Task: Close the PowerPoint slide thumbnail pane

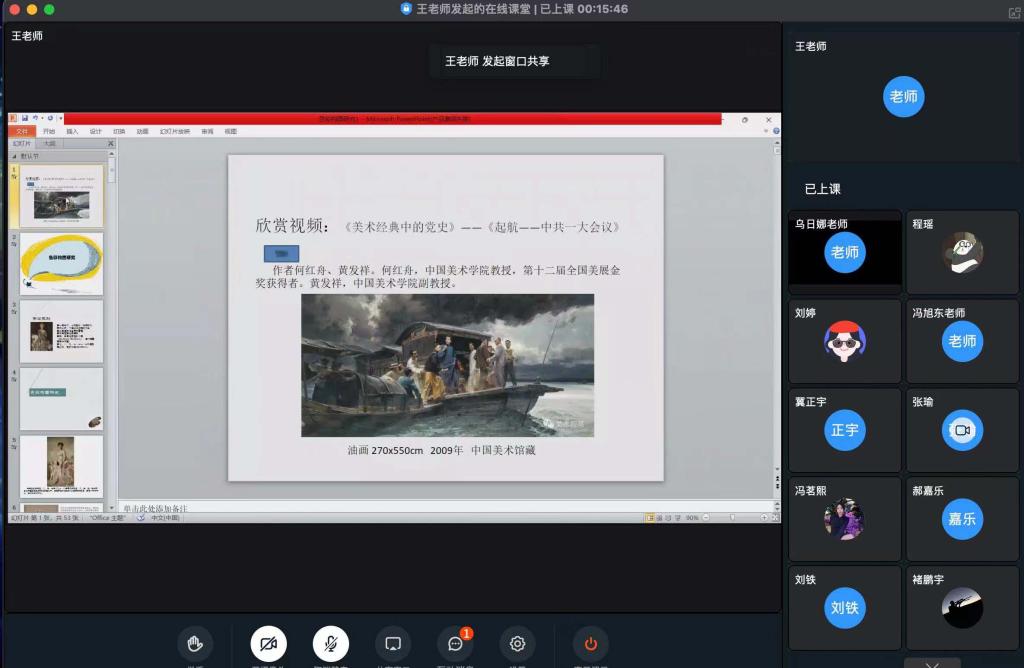Action: coord(110,144)
